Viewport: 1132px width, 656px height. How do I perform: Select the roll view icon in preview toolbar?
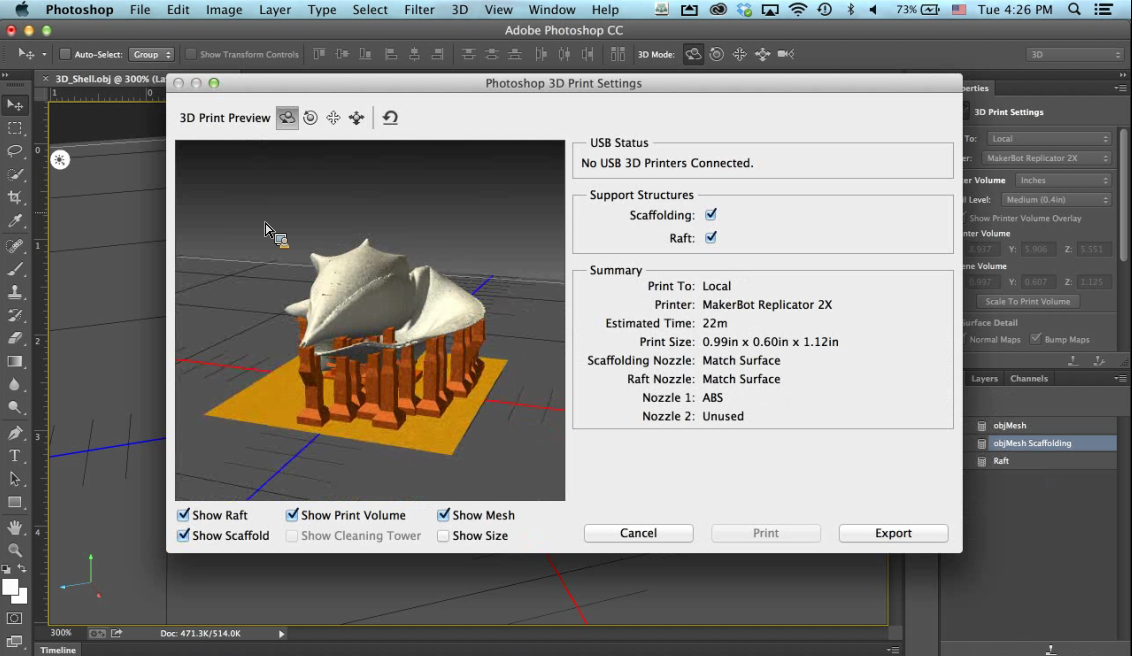311,118
